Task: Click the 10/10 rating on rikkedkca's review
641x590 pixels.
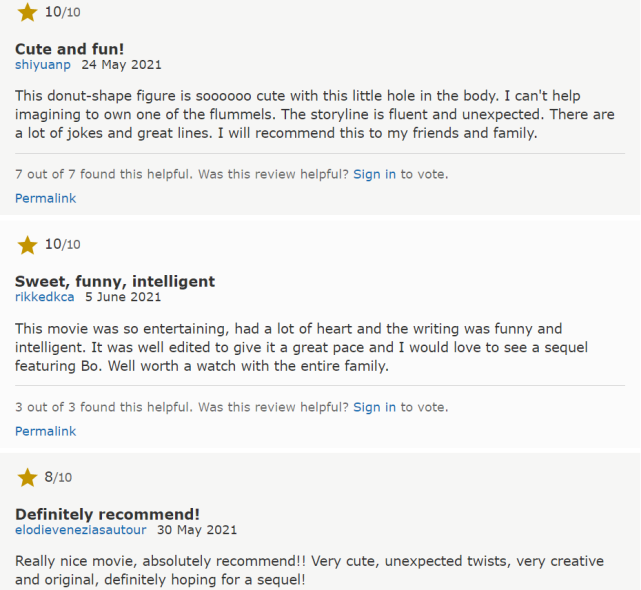Action: coord(63,245)
